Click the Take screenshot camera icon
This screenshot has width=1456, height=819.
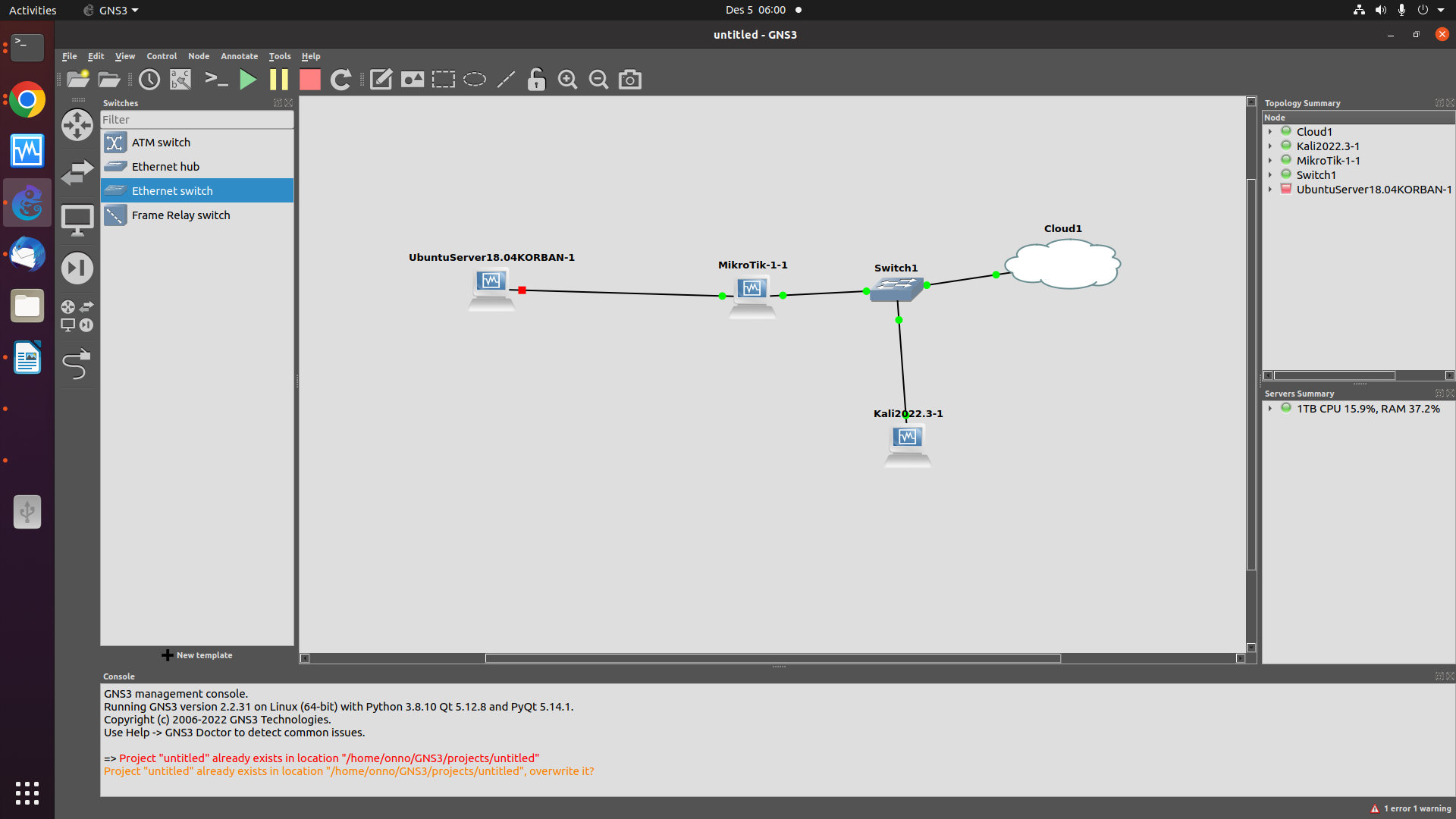[629, 80]
